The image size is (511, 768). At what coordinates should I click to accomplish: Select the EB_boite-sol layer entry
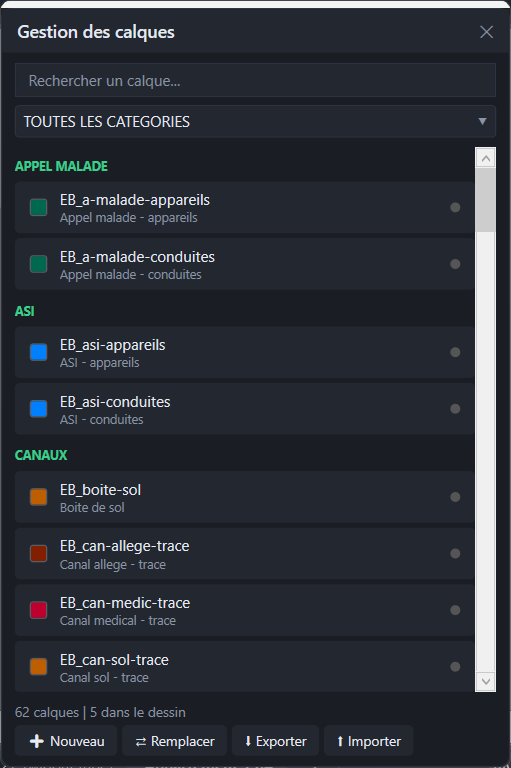(244, 497)
